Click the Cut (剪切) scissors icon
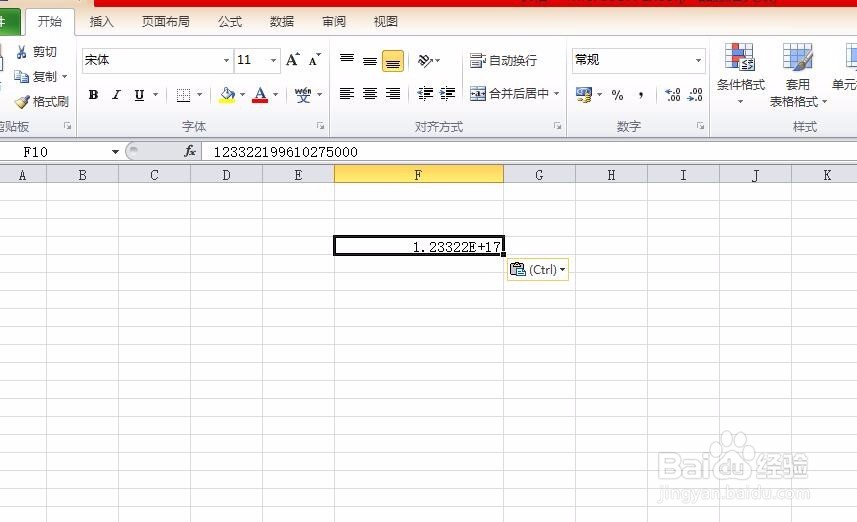Viewport: 857px width, 522px height. 22,52
